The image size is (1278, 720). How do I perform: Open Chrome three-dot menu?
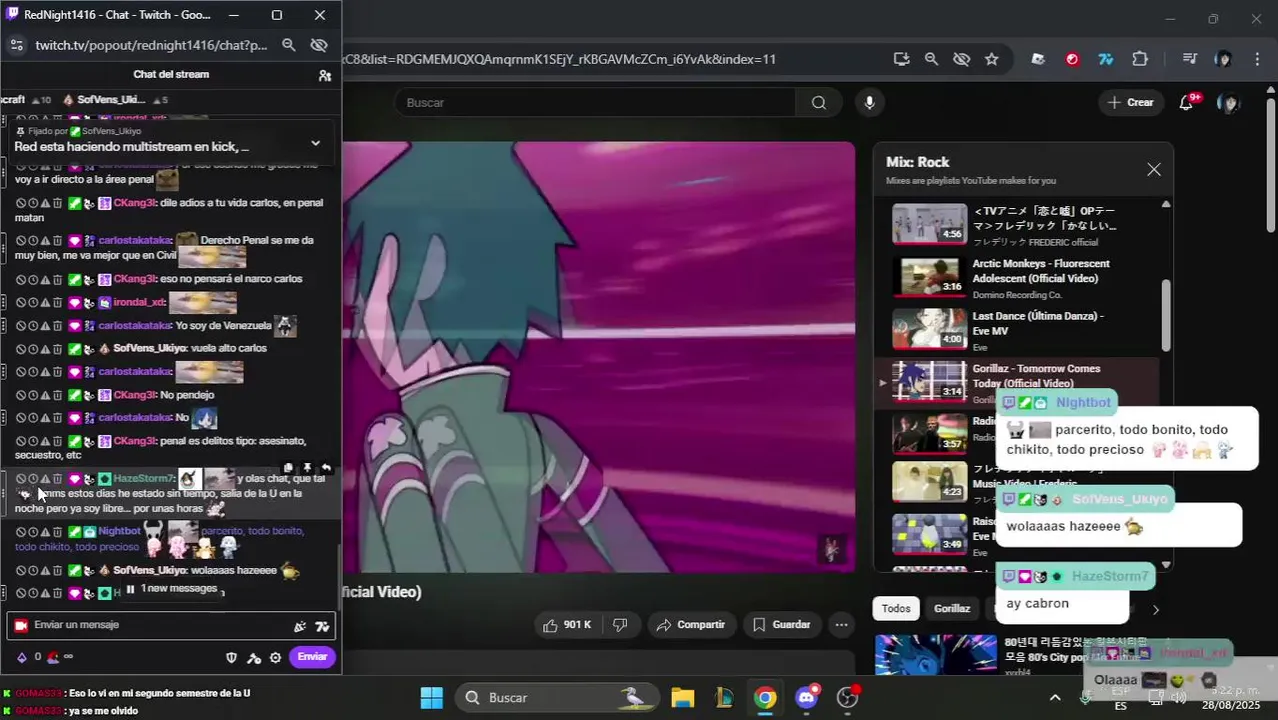(x=1257, y=59)
